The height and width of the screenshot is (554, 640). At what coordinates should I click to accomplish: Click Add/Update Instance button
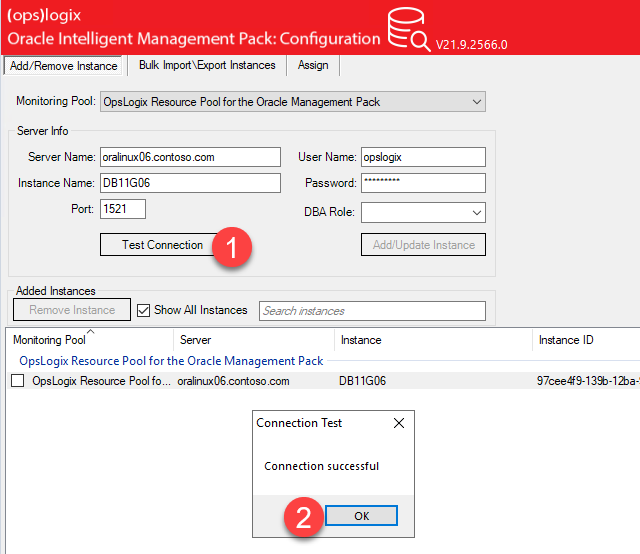[423, 245]
